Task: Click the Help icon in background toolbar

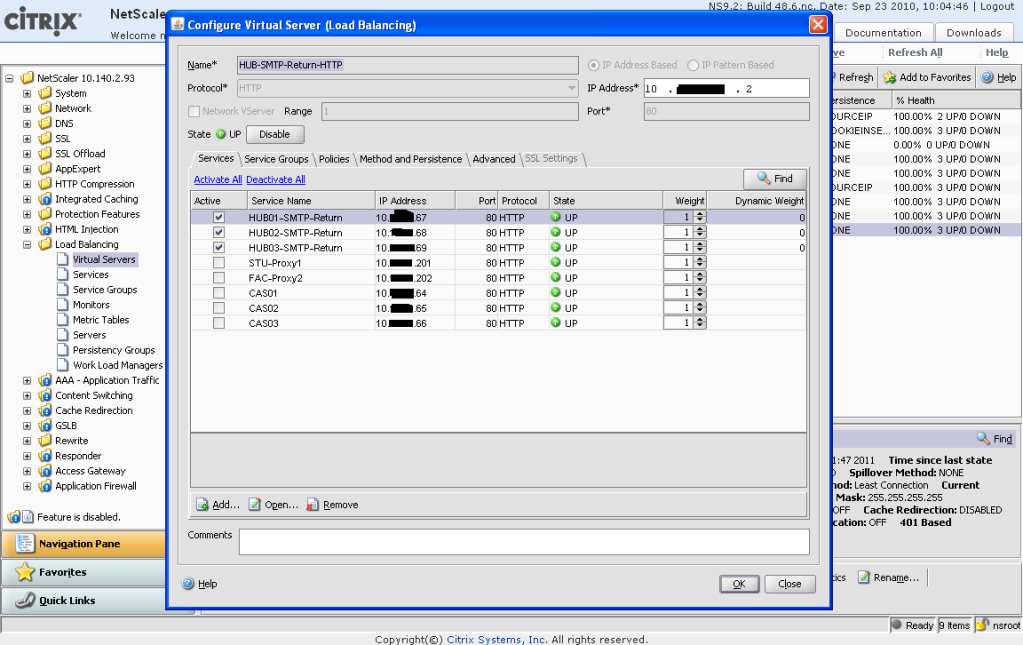Action: (988, 78)
